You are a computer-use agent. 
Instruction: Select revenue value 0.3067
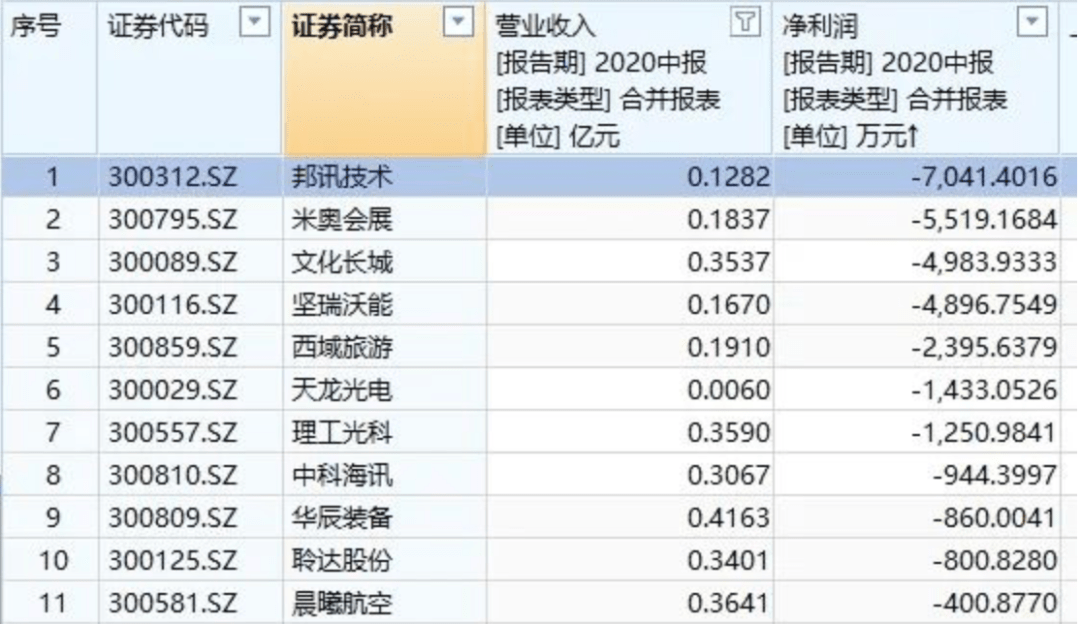(728, 476)
